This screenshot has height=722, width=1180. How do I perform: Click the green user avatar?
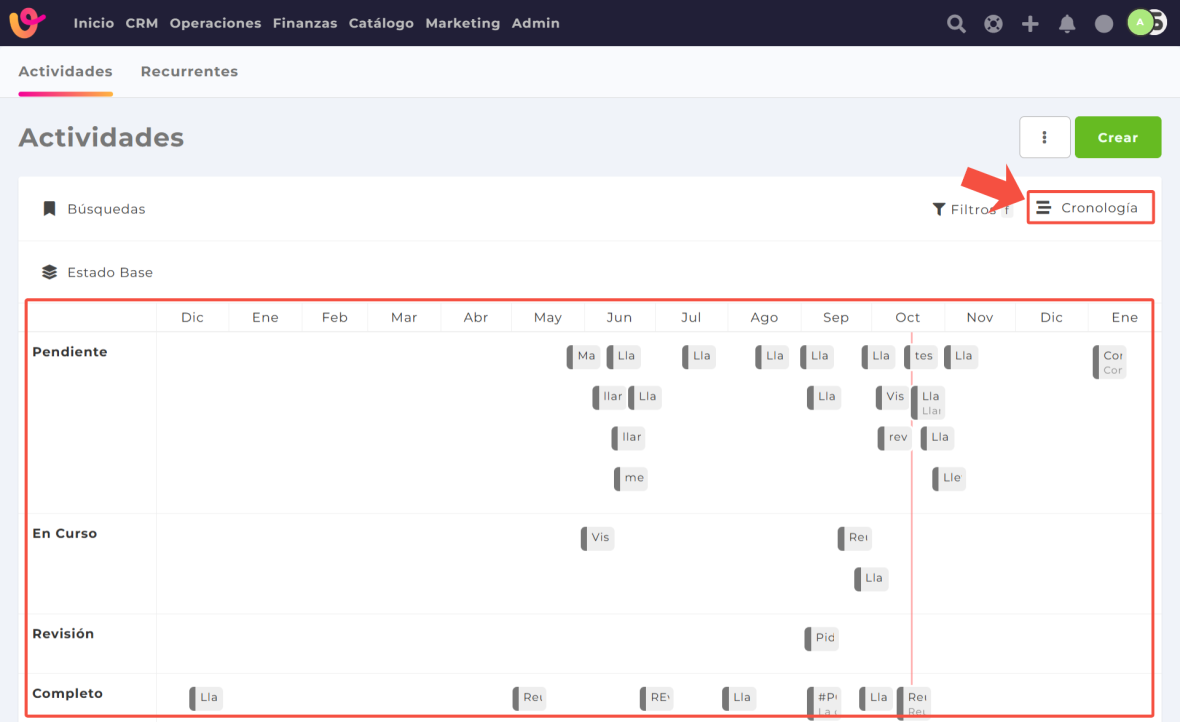1140,23
